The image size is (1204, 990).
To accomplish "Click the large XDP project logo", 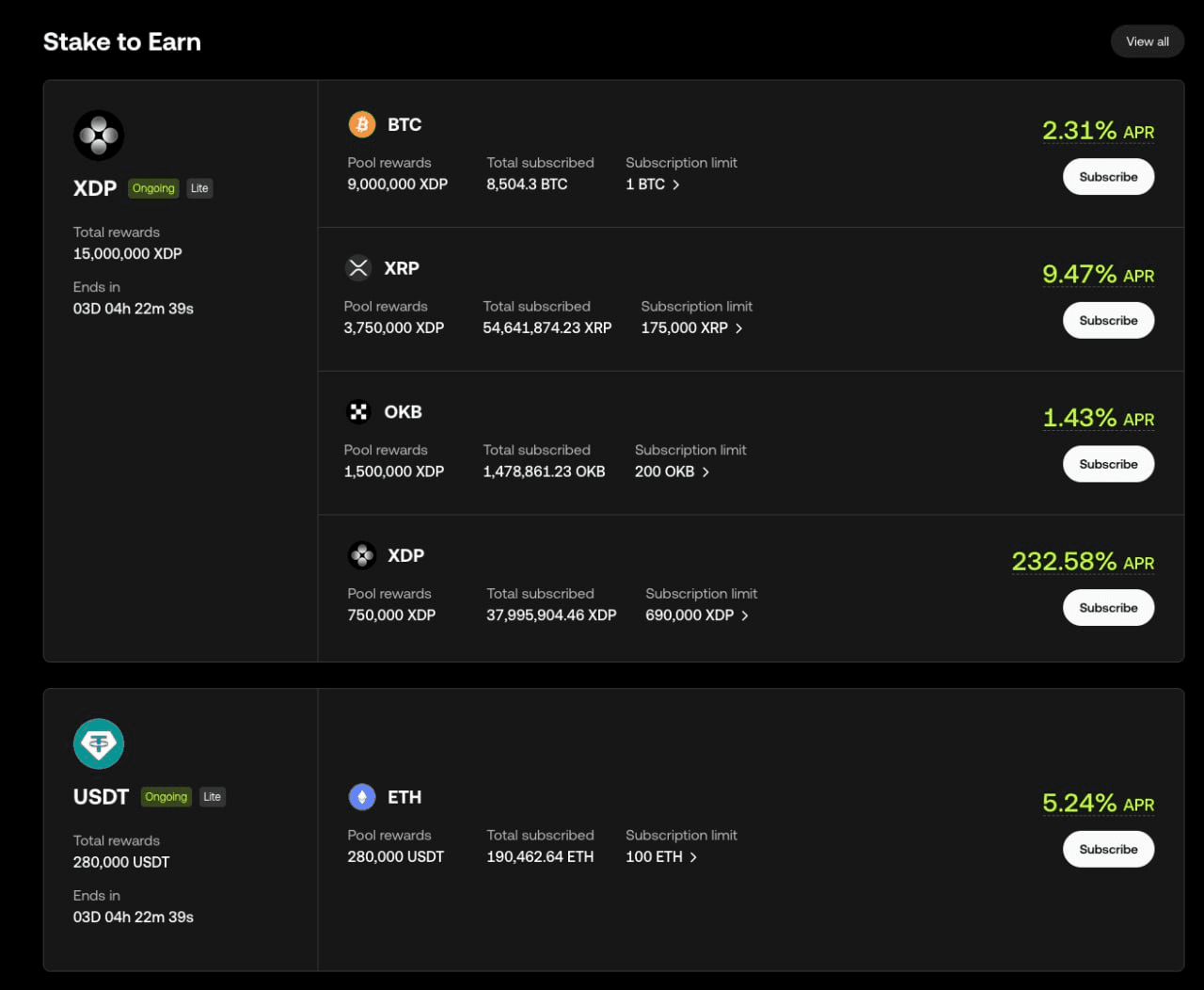I will click(99, 136).
